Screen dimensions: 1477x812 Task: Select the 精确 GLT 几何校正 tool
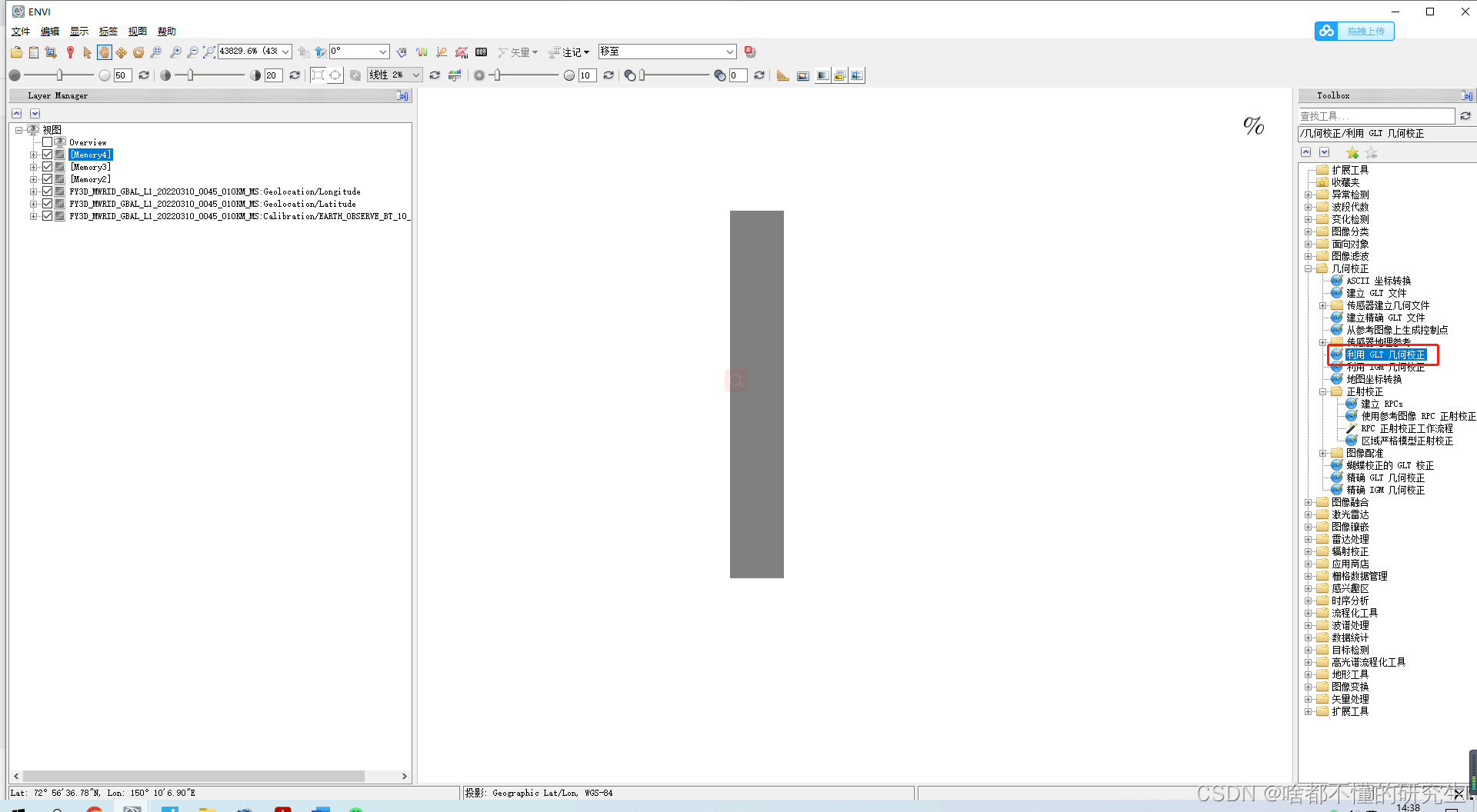click(x=1385, y=478)
